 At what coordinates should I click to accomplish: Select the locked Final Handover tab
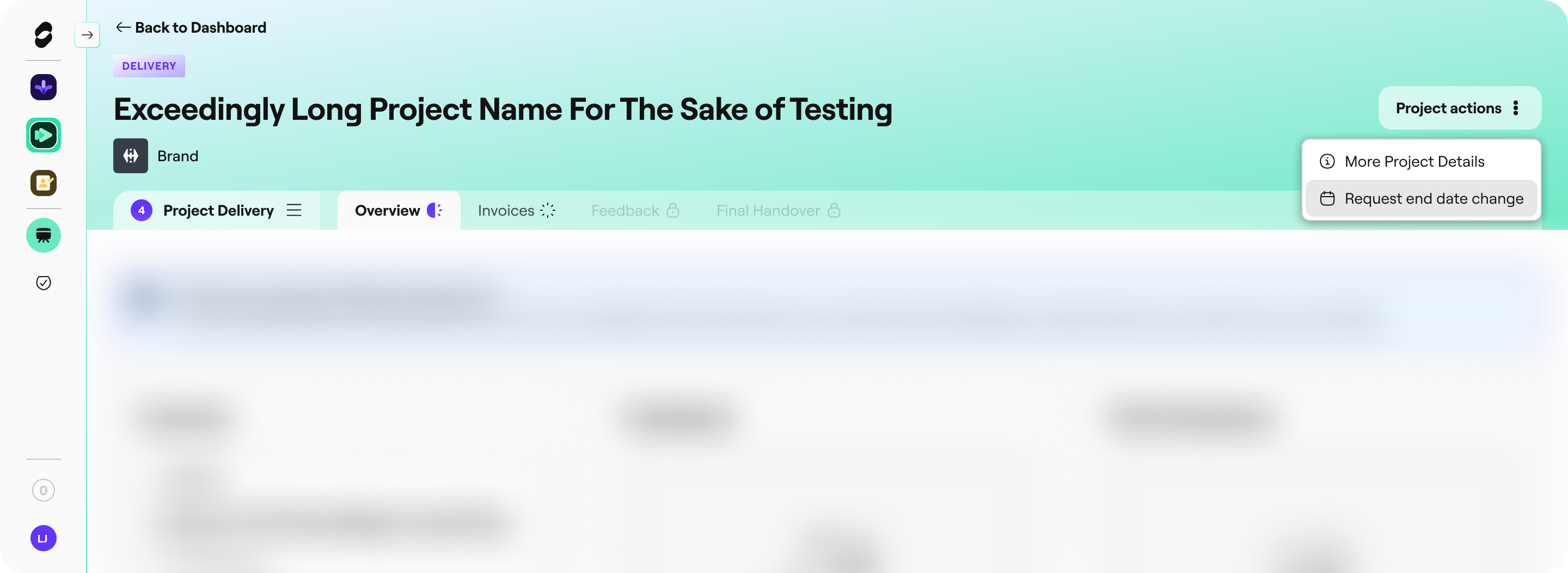point(778,210)
